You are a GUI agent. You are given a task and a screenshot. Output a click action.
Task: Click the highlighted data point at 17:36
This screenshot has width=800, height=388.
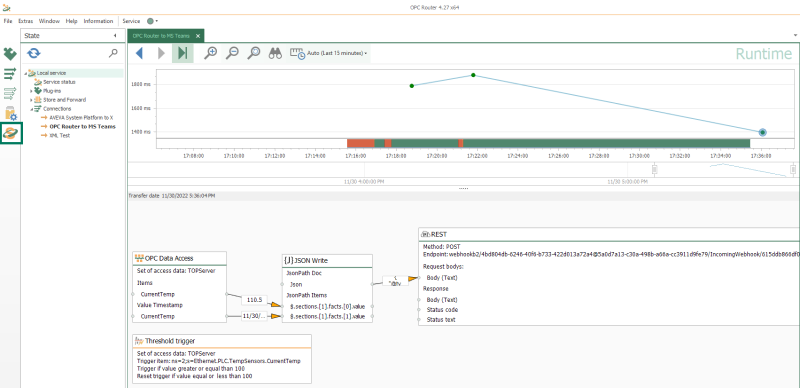[x=762, y=132]
